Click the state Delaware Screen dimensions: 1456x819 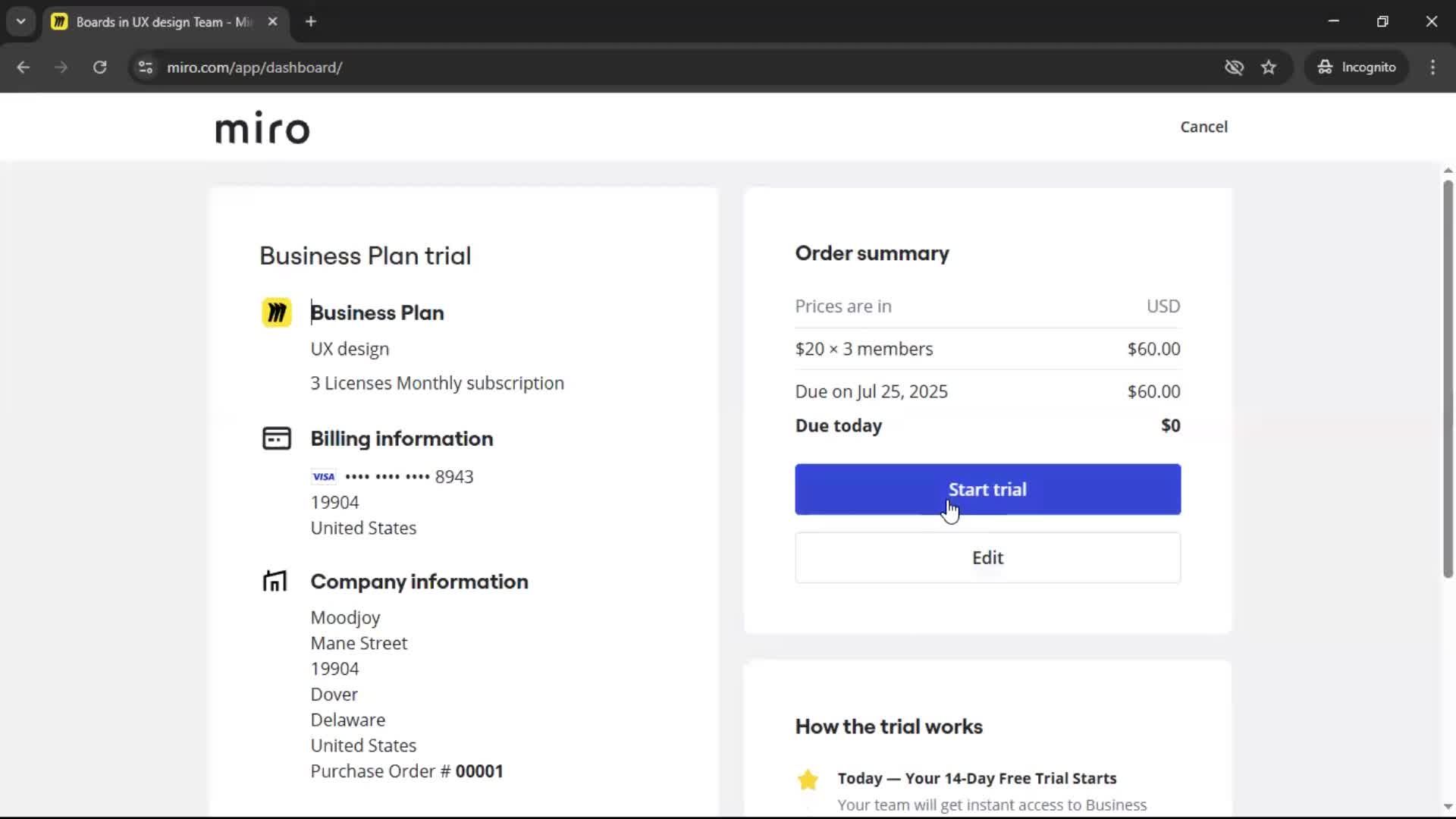[x=347, y=720]
